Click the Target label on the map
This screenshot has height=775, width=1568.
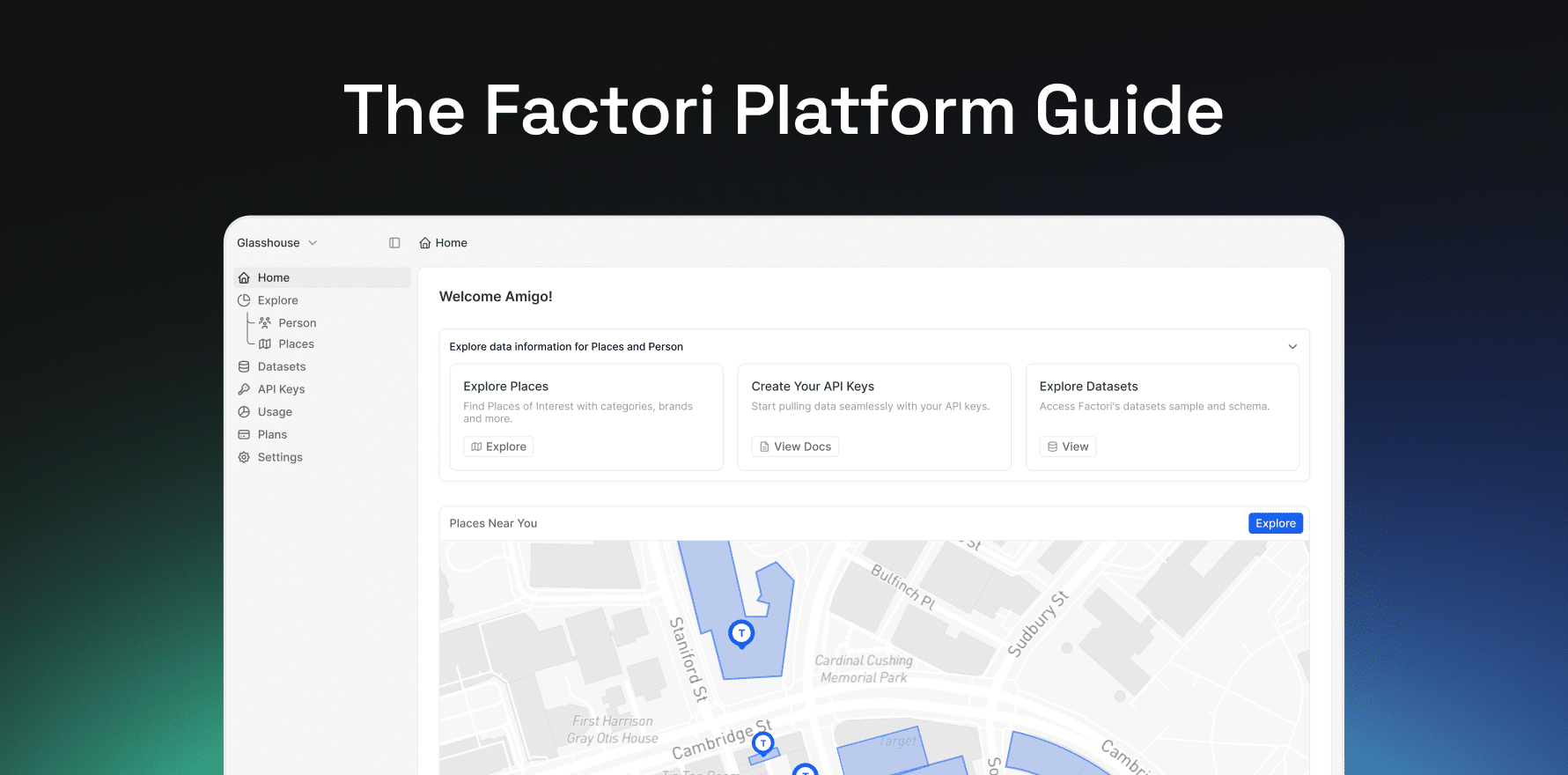pyautogui.click(x=897, y=742)
